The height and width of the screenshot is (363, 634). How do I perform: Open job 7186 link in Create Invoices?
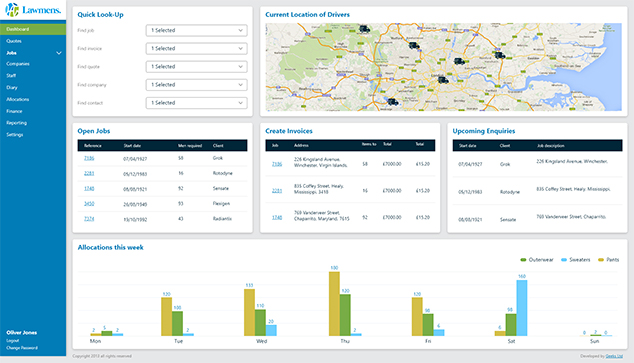277,164
